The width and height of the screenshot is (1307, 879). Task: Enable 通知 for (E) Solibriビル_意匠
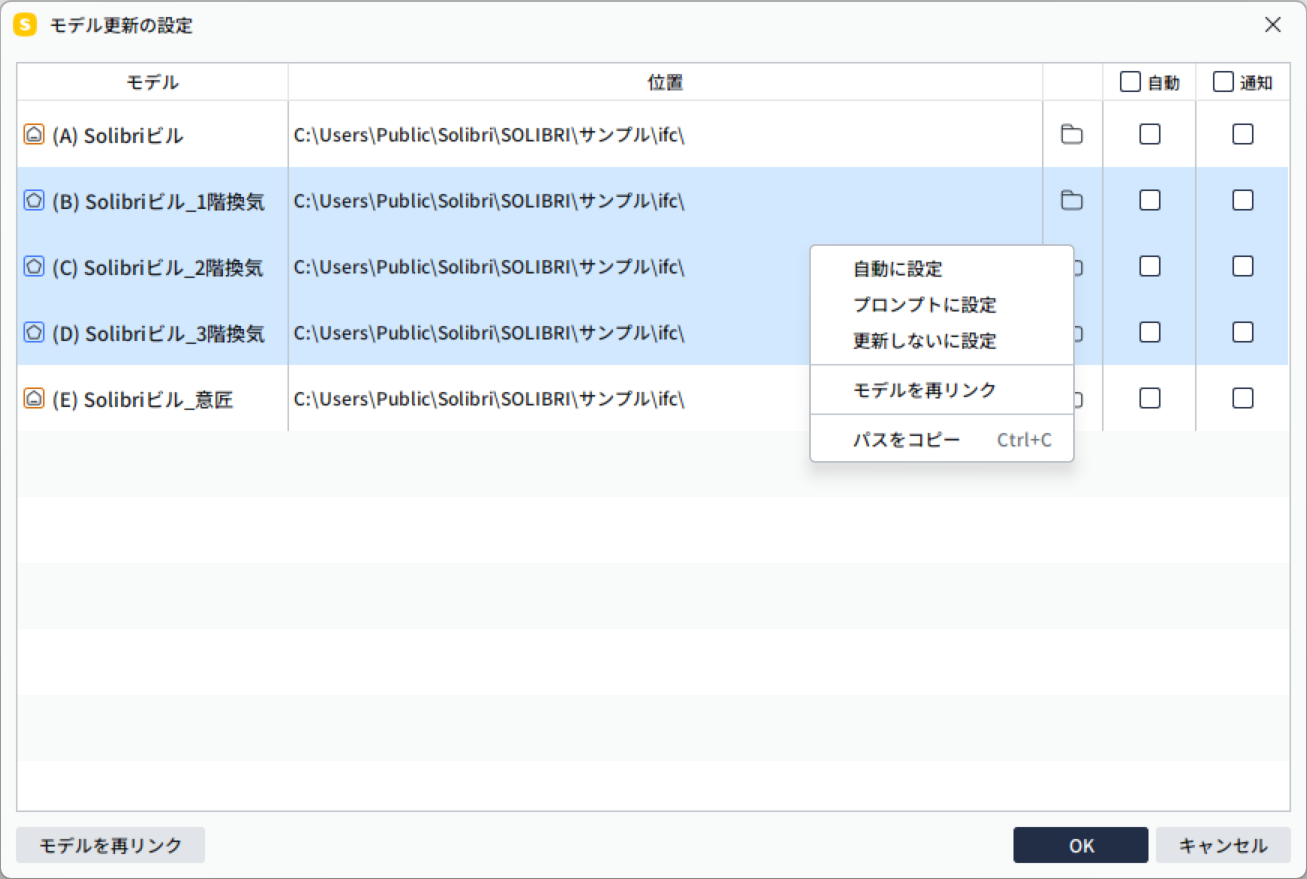1243,398
